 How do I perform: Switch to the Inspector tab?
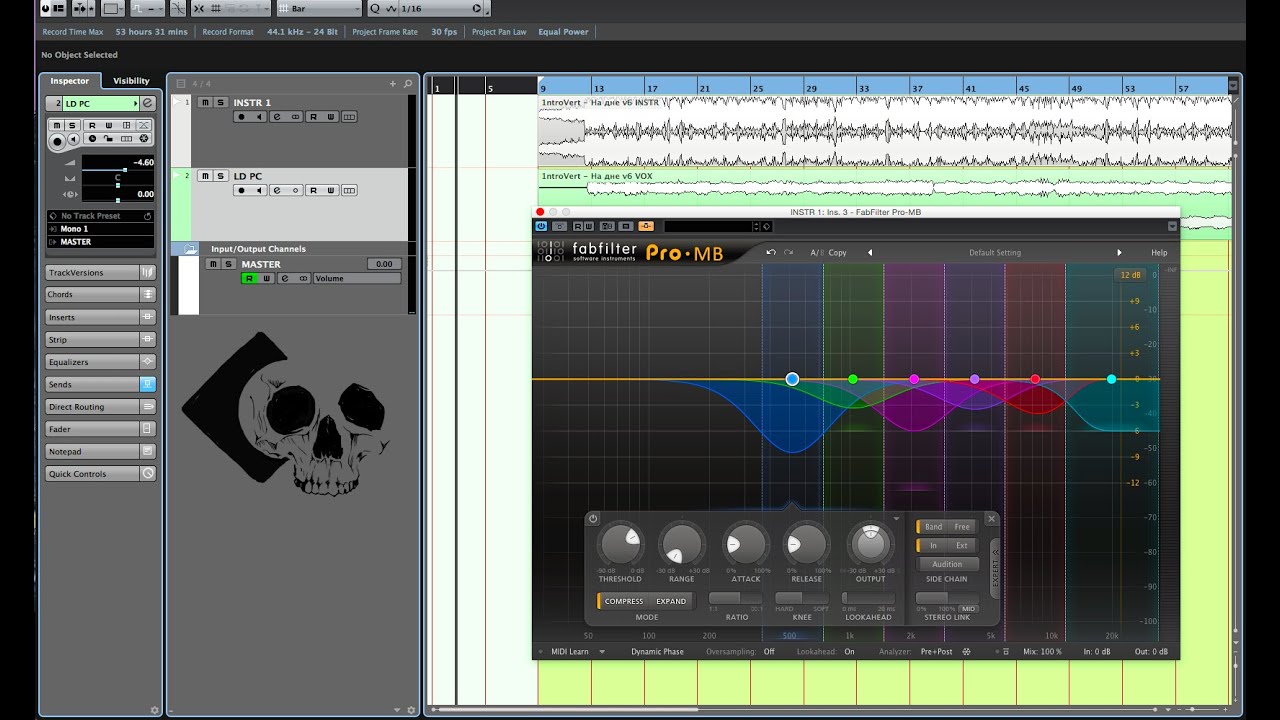point(70,81)
